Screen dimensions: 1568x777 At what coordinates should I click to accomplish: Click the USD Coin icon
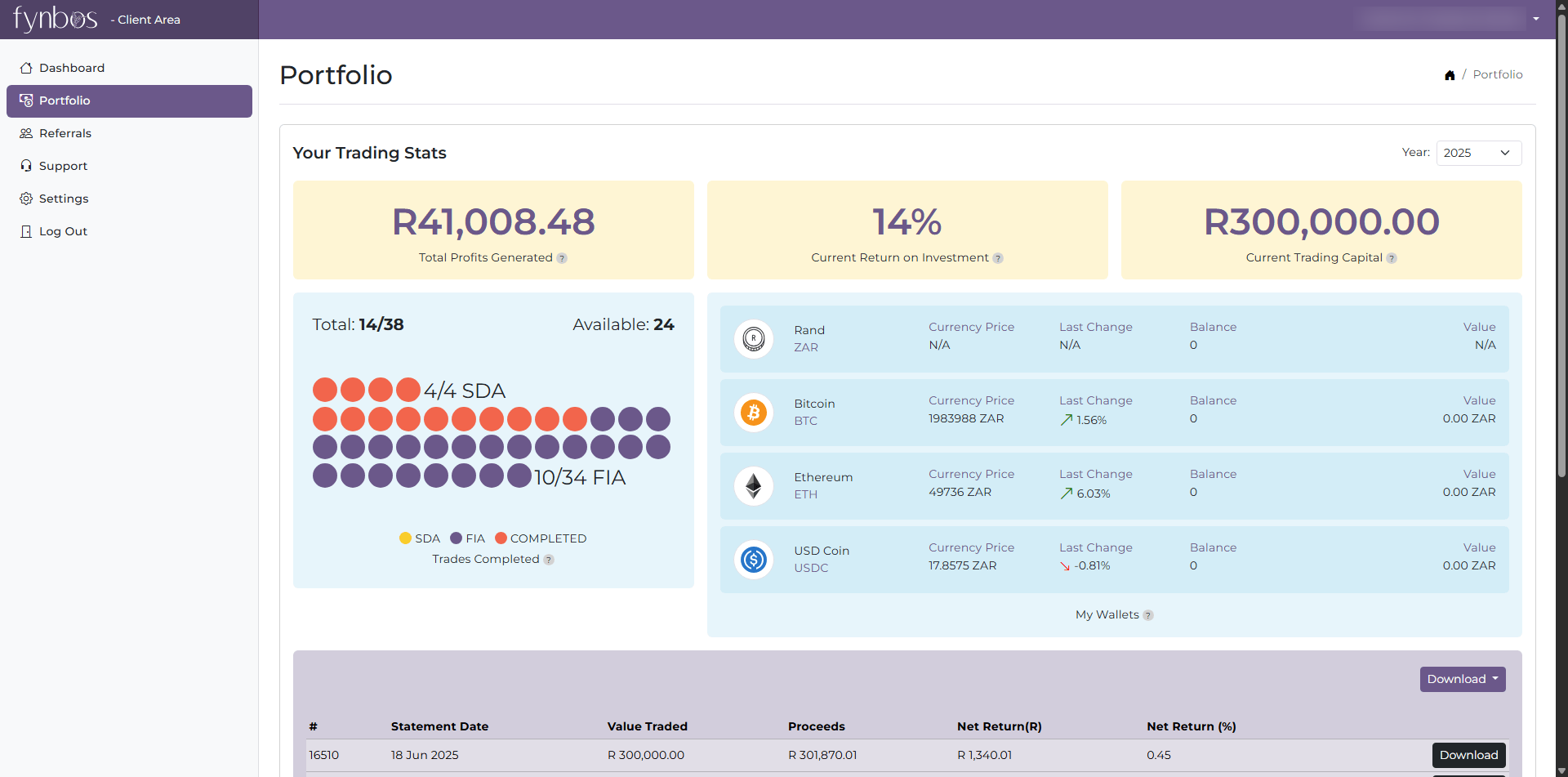tap(753, 560)
